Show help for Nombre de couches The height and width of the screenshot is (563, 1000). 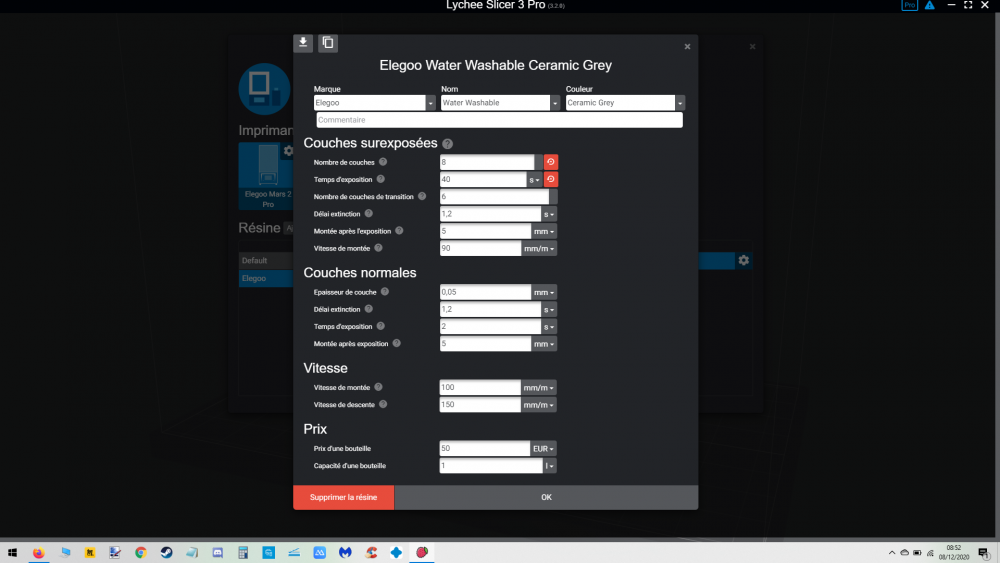click(x=383, y=162)
